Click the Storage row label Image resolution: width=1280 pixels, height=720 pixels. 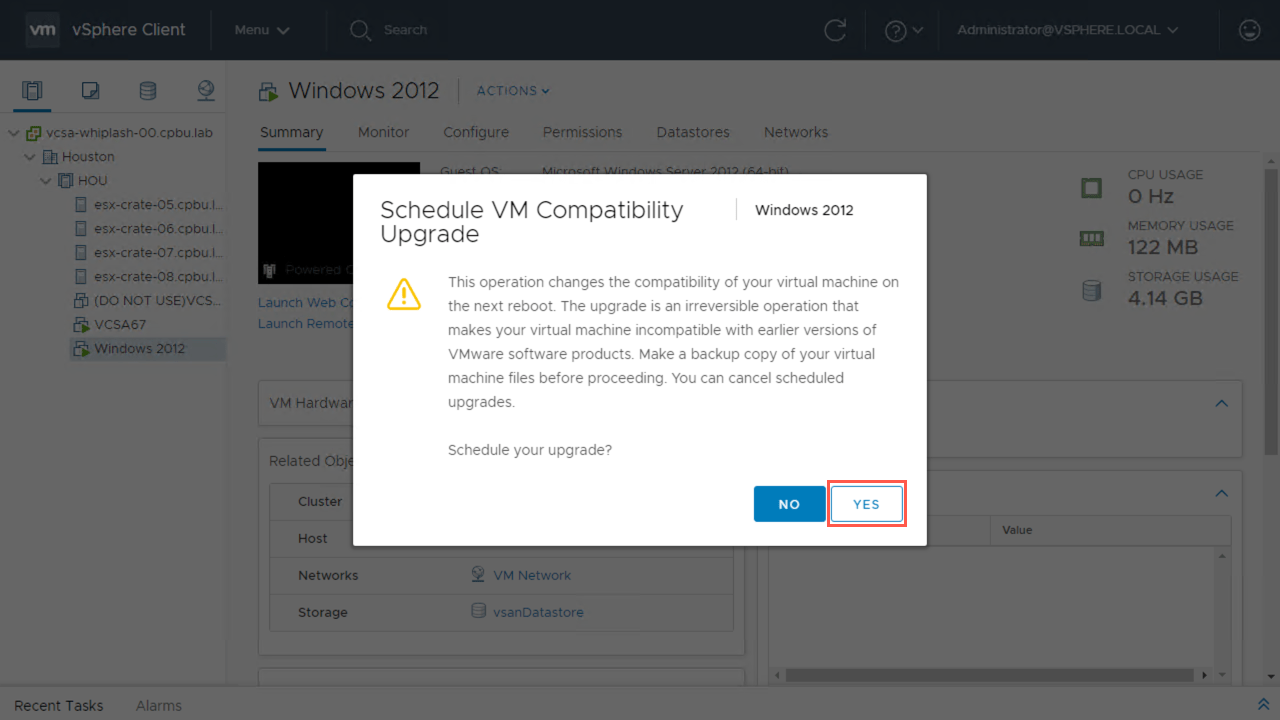click(323, 612)
